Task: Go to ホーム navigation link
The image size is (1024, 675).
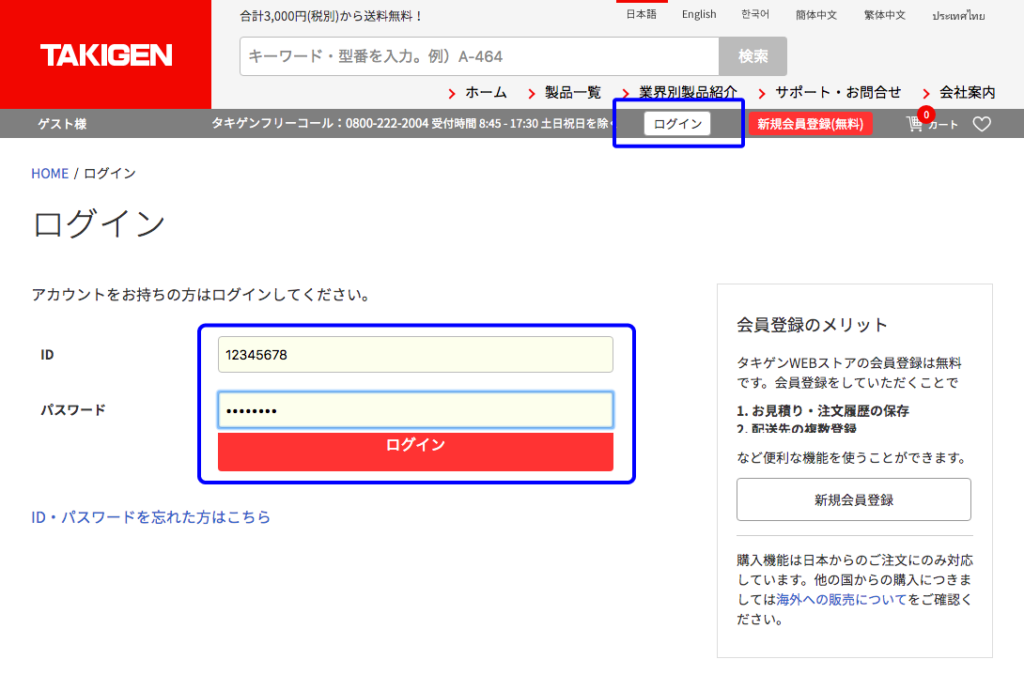Action: coord(486,93)
